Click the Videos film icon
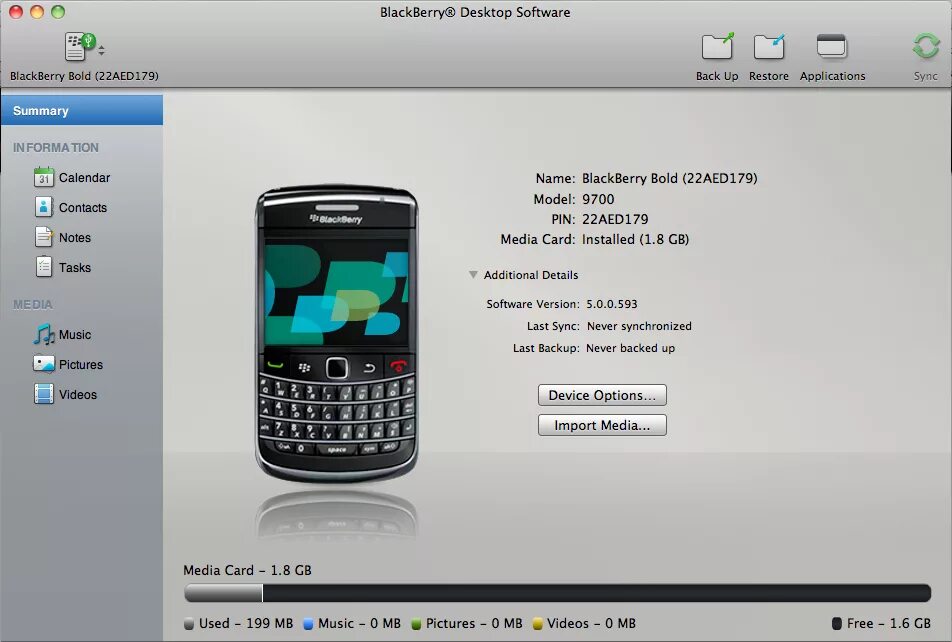 [x=44, y=394]
